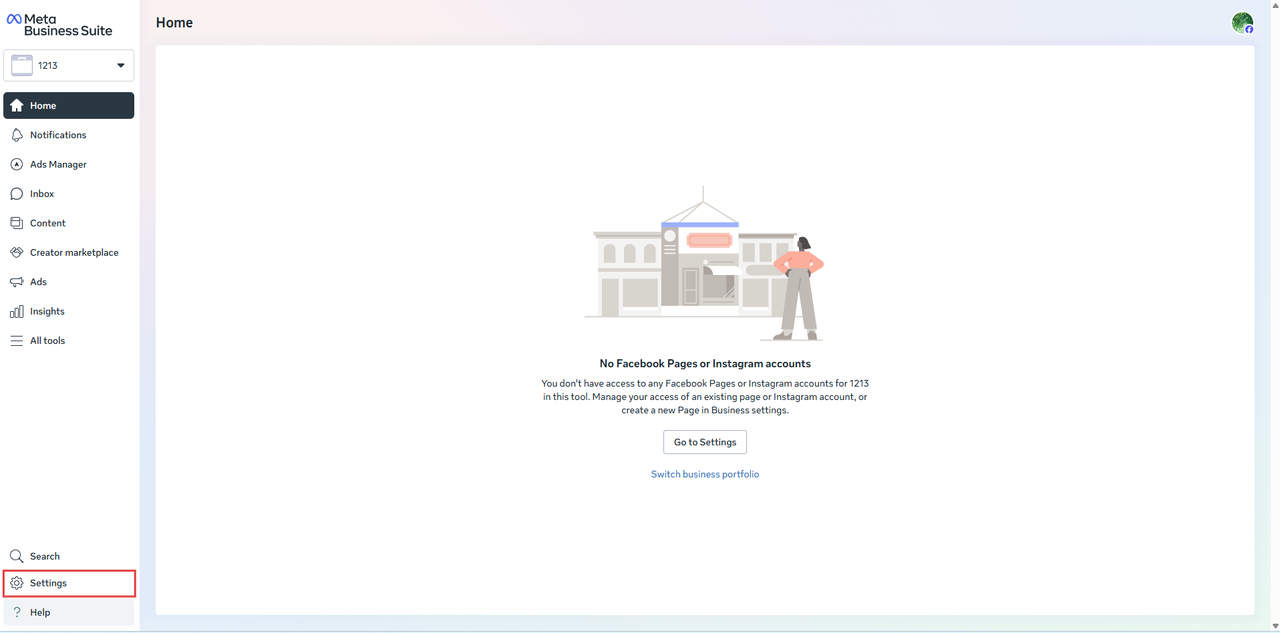Image resolution: width=1280 pixels, height=633 pixels.
Task: Click the Help question mark icon
Action: tap(16, 612)
